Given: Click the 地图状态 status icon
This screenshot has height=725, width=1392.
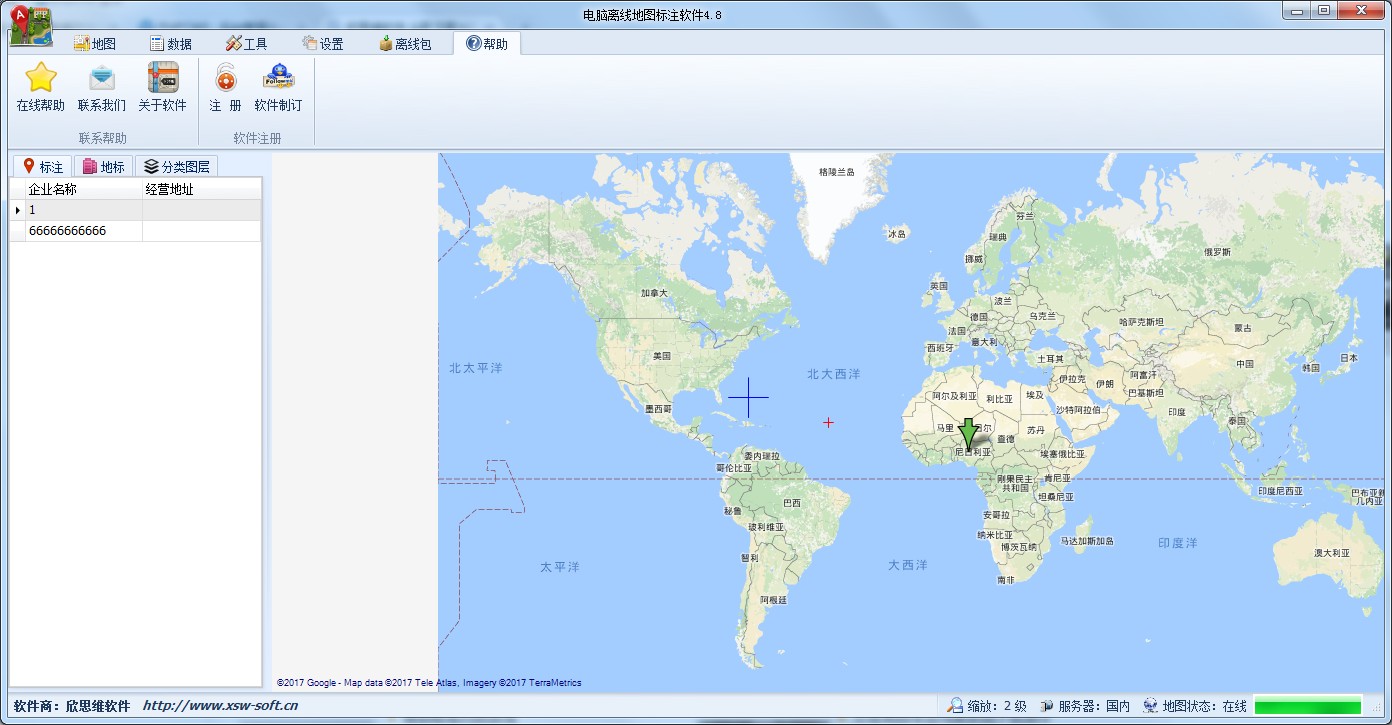Looking at the screenshot, I should (1150, 706).
